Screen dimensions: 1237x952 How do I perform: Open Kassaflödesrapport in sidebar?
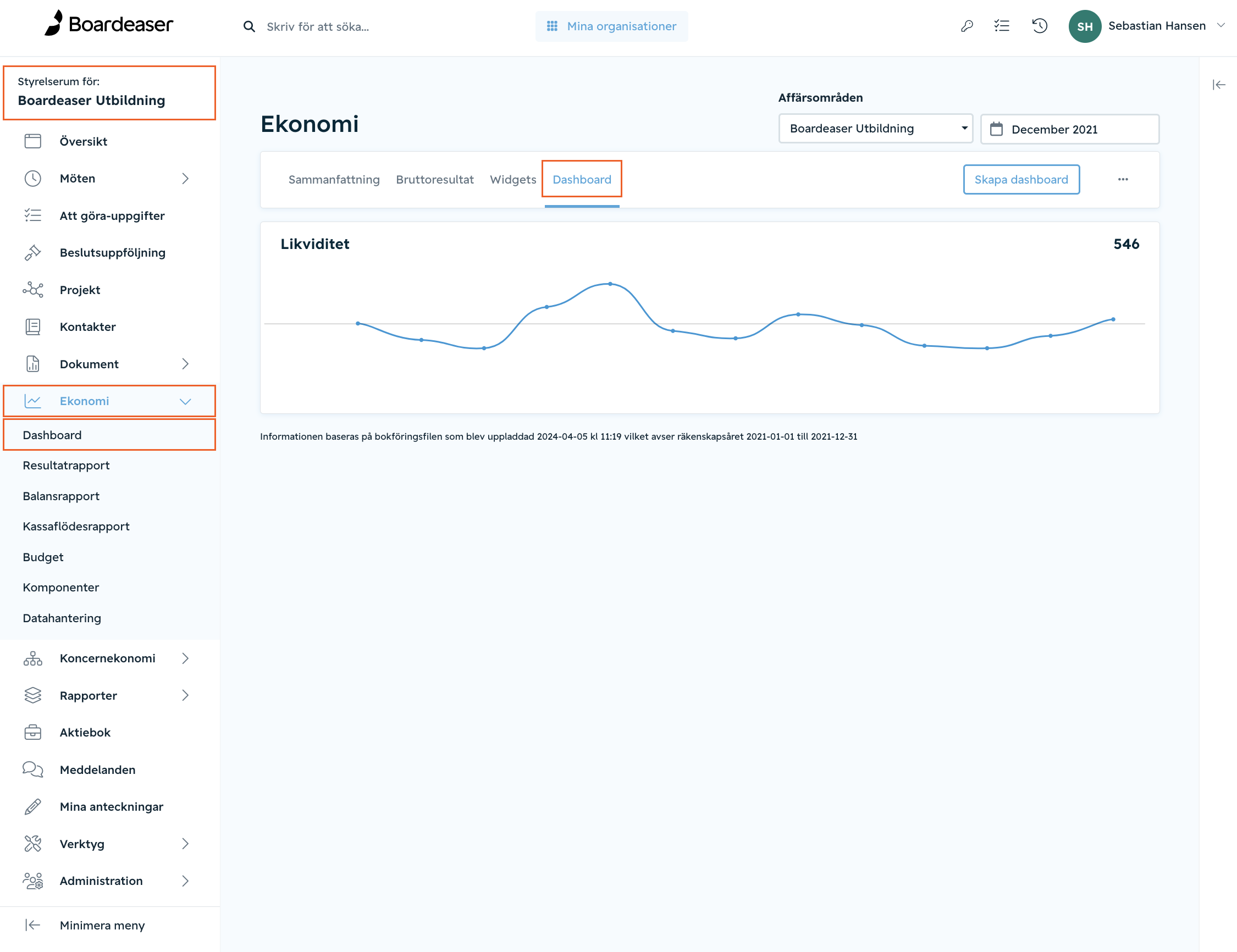[x=76, y=526]
